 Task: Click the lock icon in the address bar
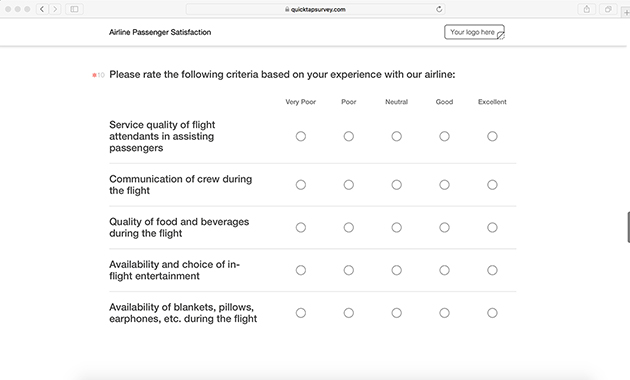287,9
